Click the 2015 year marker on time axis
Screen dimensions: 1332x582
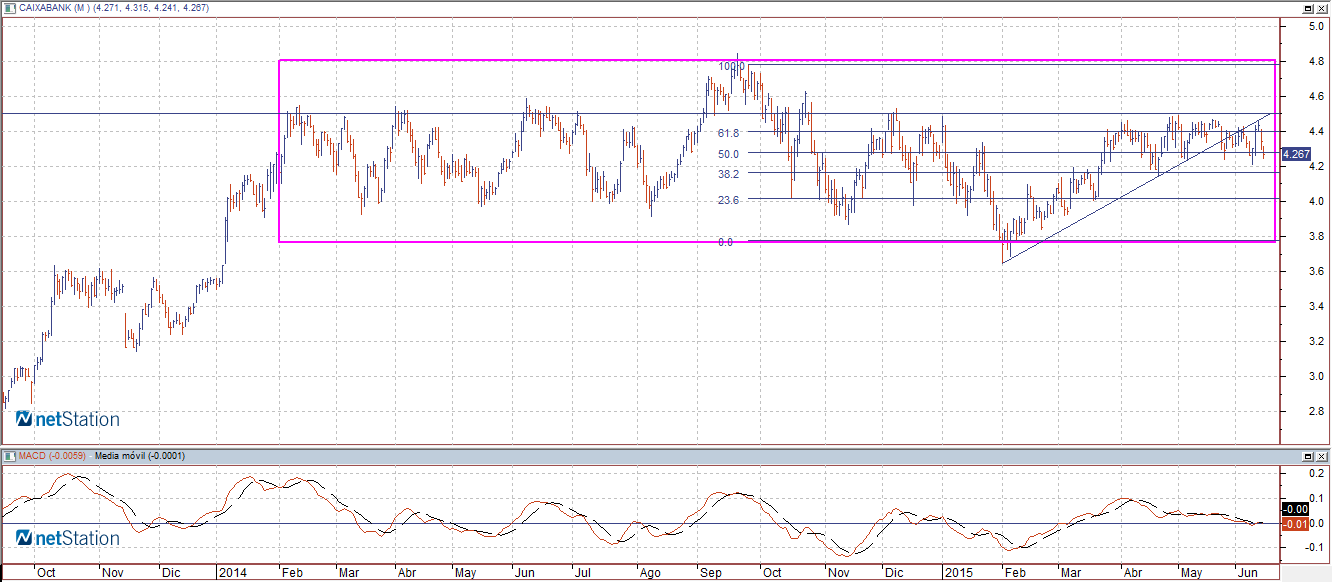[958, 574]
